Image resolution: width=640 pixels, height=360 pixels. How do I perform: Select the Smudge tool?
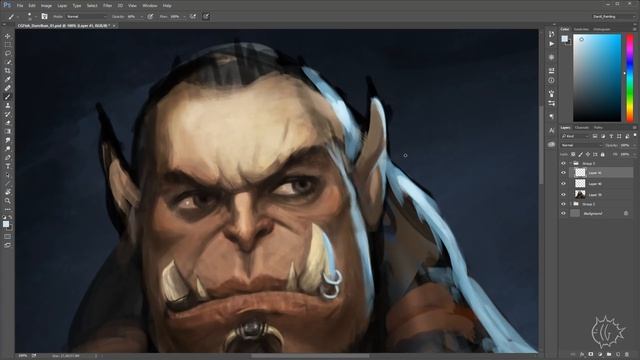(x=8, y=140)
